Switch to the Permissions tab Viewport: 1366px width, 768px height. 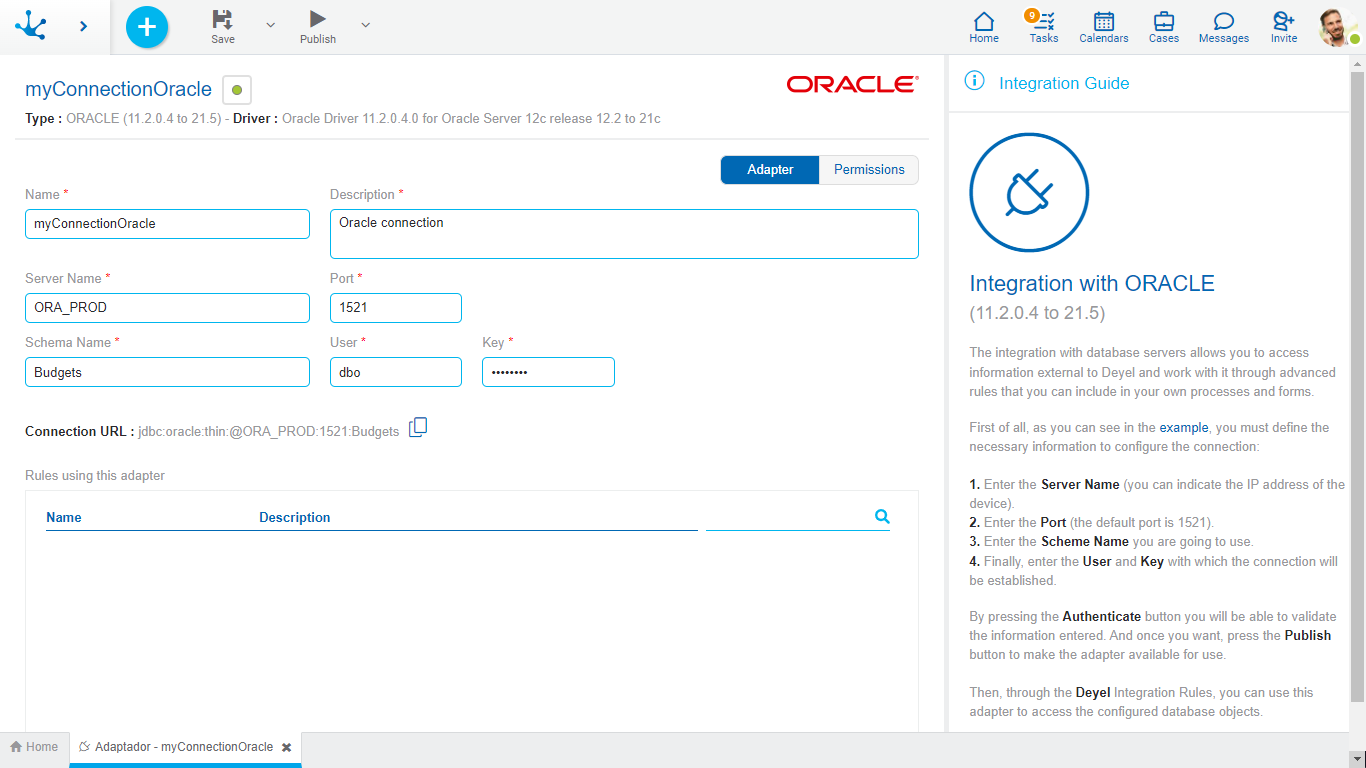pyautogui.click(x=868, y=170)
